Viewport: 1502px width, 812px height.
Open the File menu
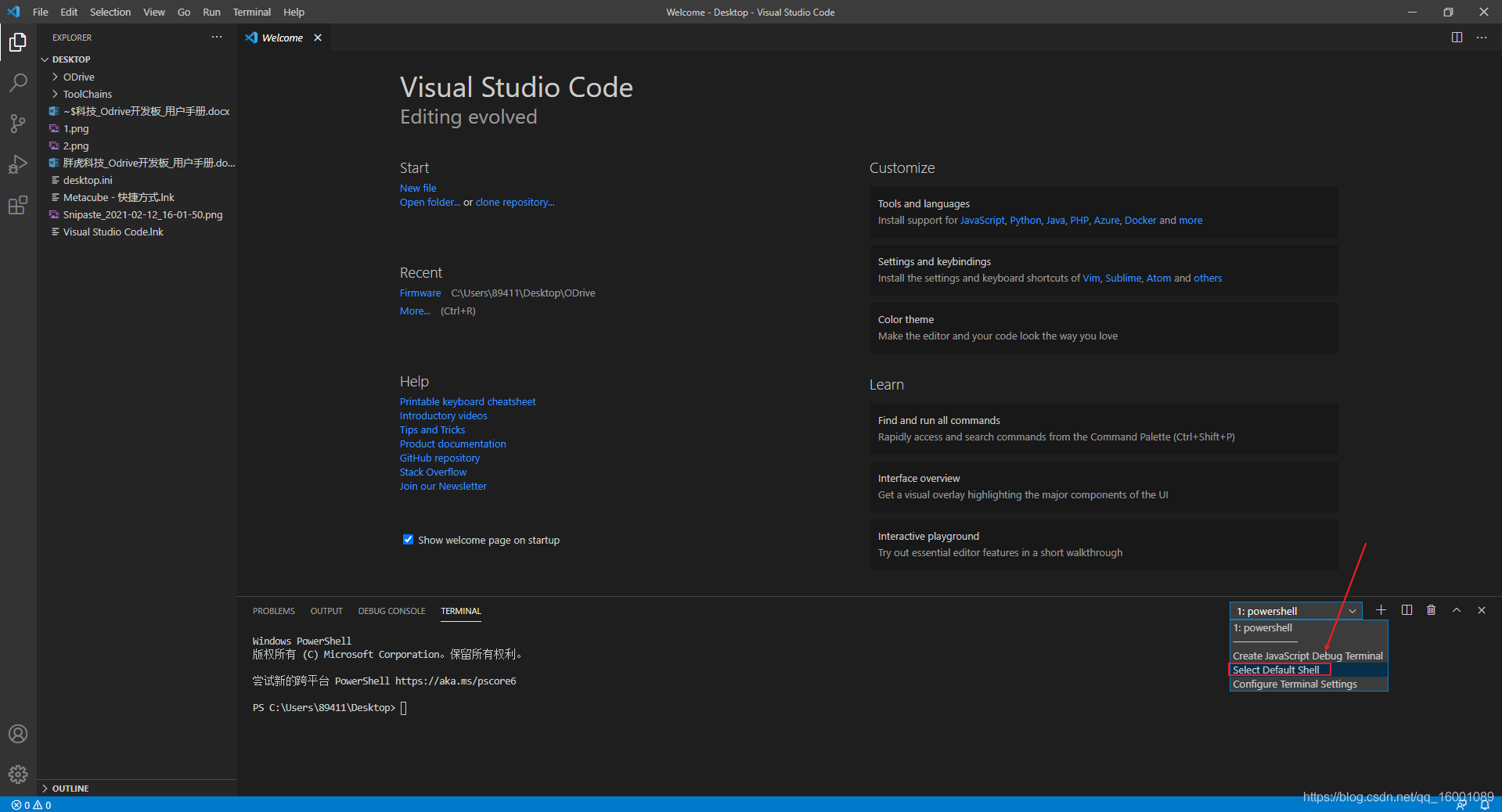pos(41,12)
